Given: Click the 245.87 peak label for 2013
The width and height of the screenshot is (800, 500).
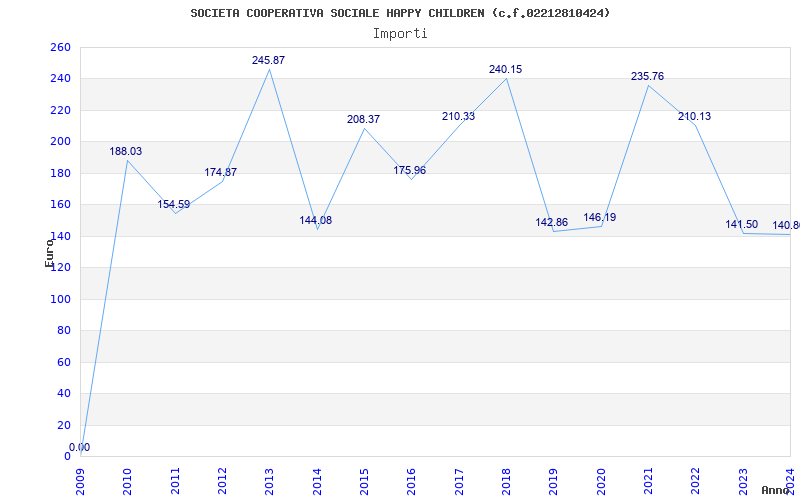Looking at the screenshot, I should [268, 61].
